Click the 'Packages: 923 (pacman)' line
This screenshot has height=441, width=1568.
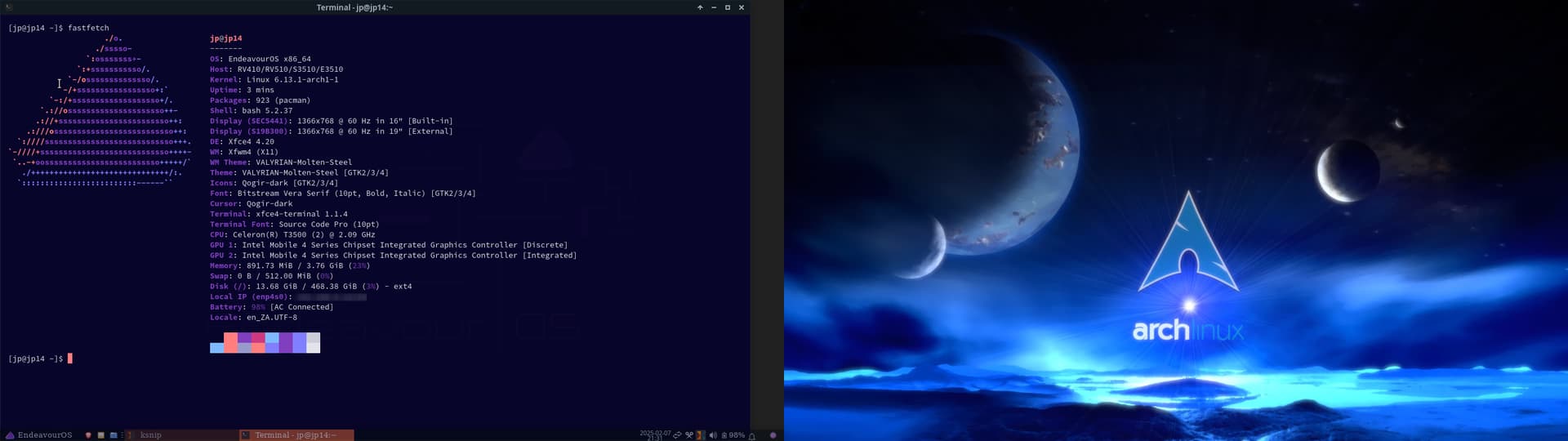261,100
